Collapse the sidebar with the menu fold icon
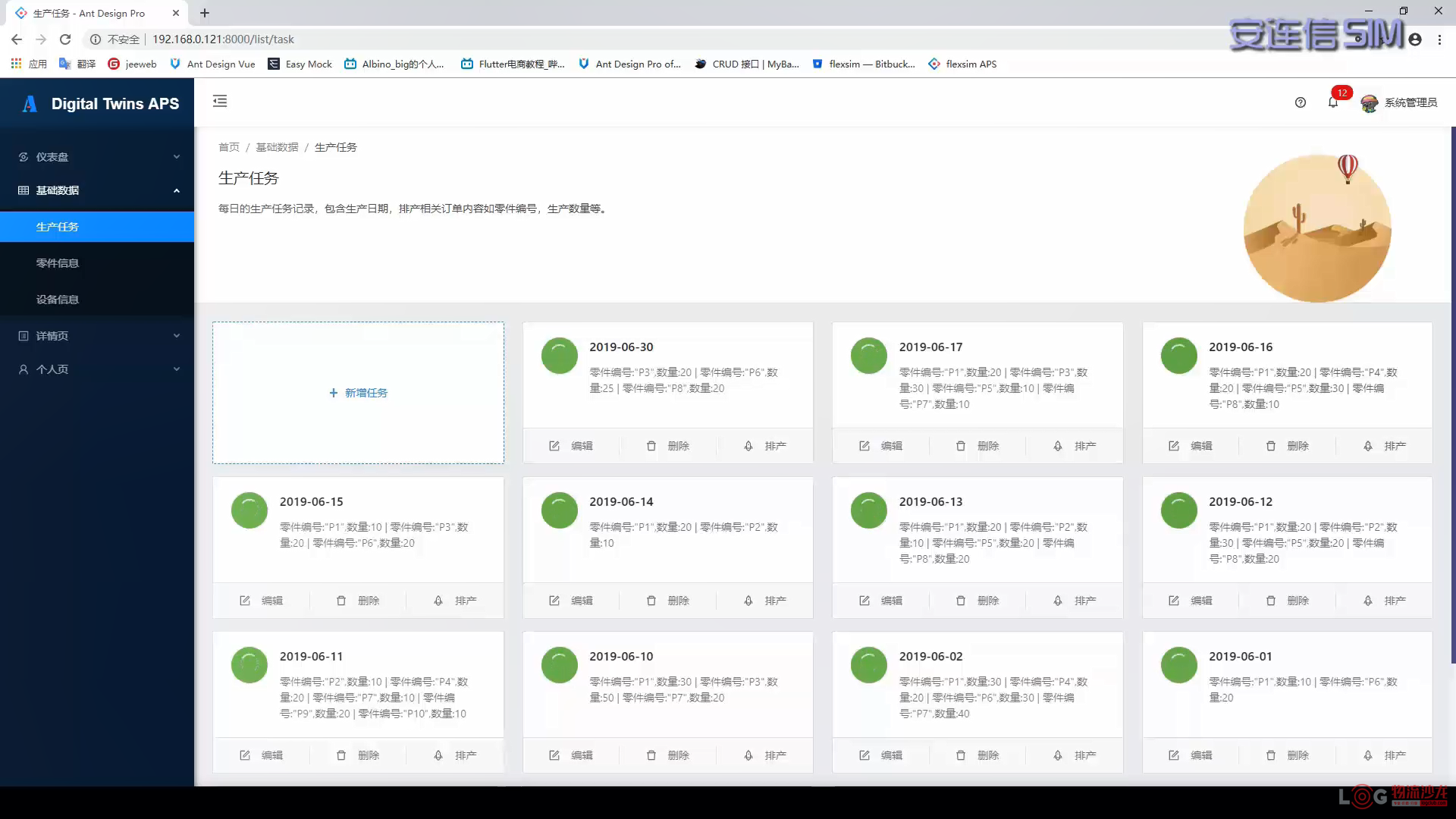Viewport: 1456px width, 819px height. pyautogui.click(x=220, y=101)
